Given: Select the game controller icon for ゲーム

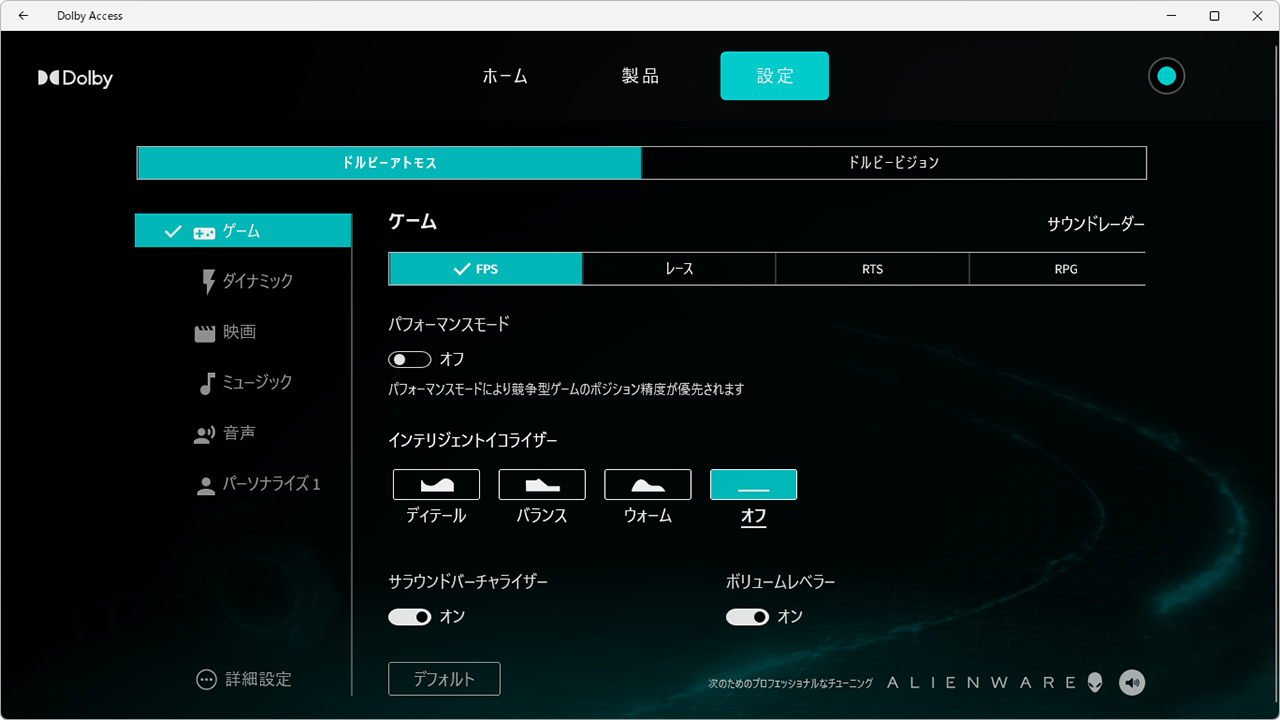Looking at the screenshot, I should pyautogui.click(x=204, y=232).
